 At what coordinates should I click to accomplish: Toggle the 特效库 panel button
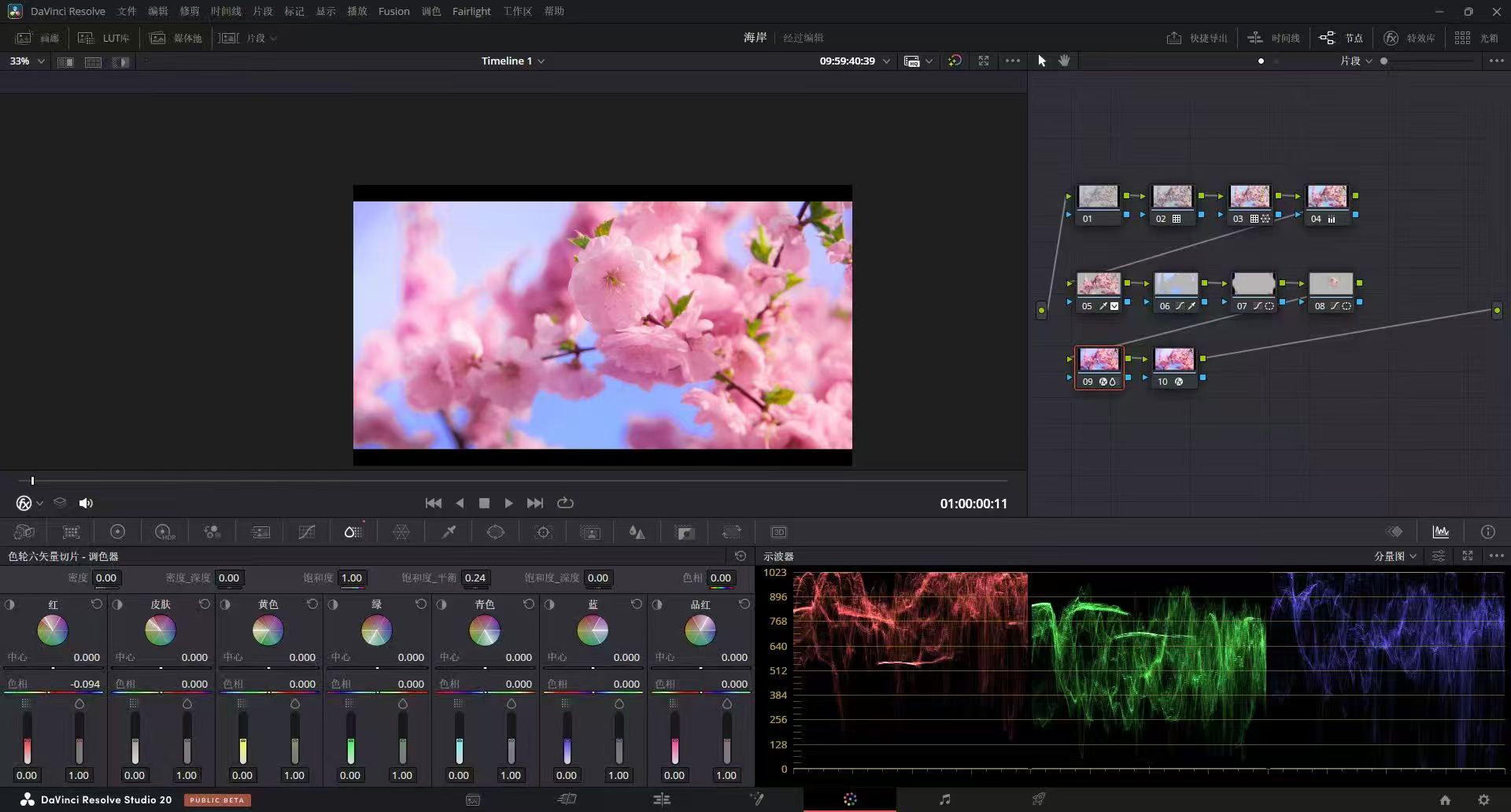1409,38
